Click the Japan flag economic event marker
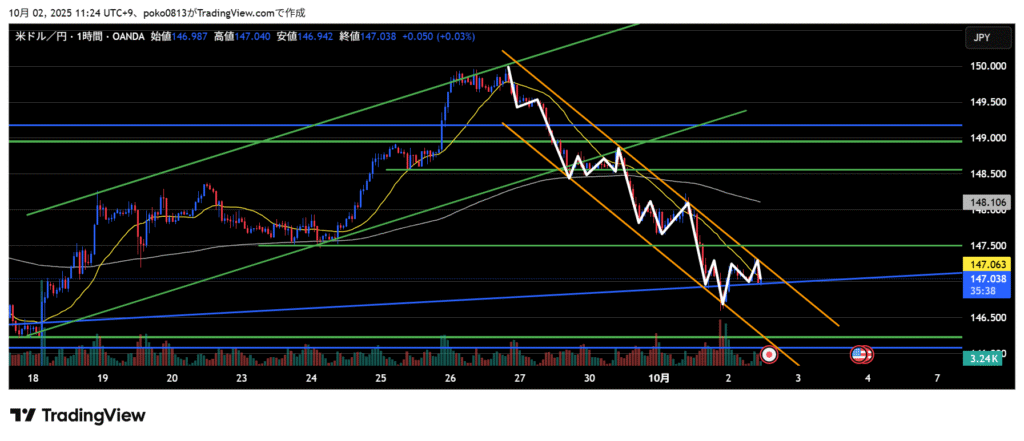 (x=768, y=353)
